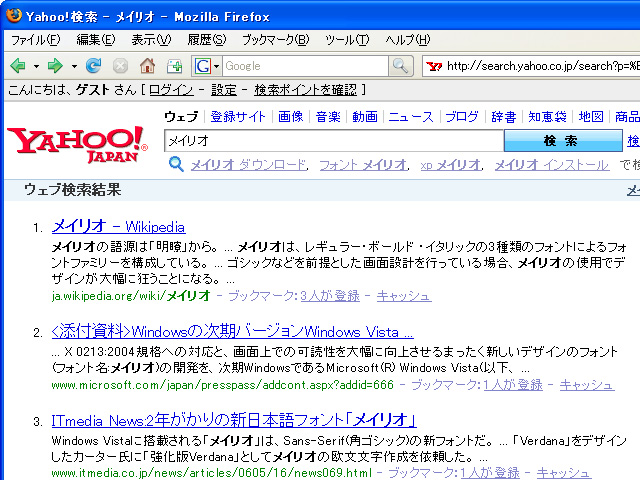
Task: Open the Back history dropdown arrow
Action: point(36,66)
